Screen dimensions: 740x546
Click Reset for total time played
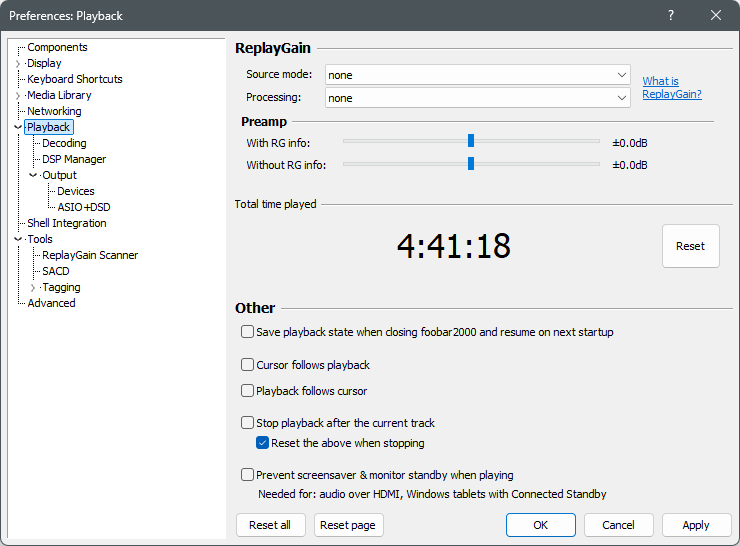(x=690, y=246)
